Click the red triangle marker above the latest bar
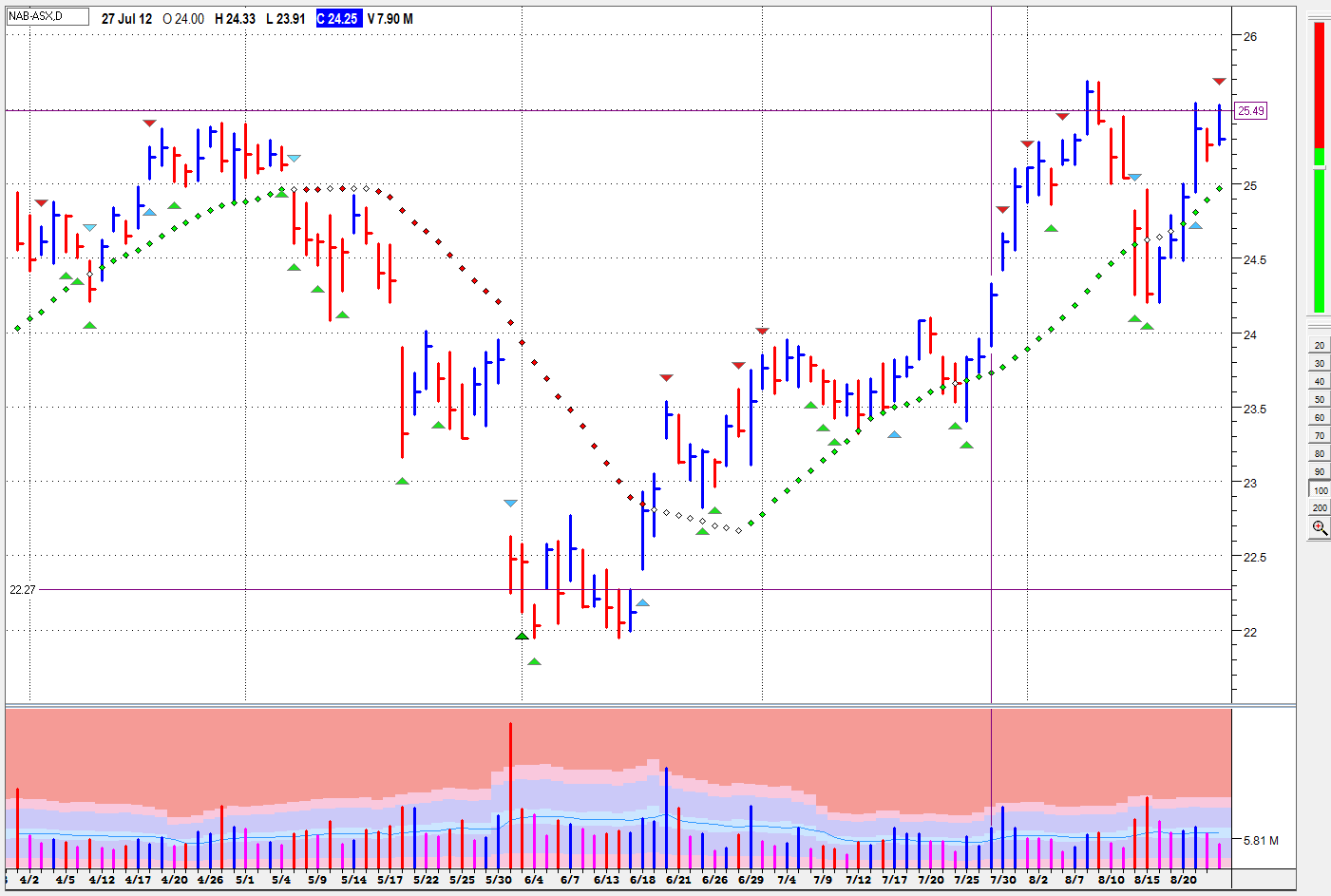Image resolution: width=1331 pixels, height=896 pixels. click(1219, 82)
